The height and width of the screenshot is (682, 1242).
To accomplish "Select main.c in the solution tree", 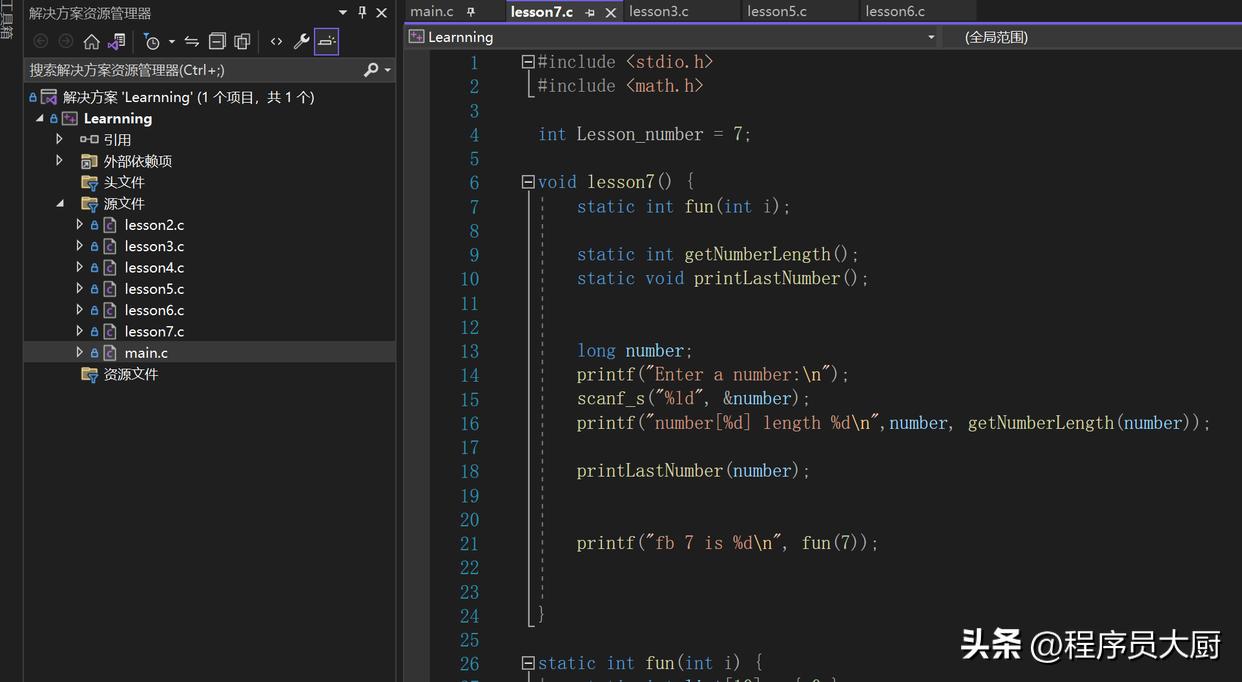I will (146, 353).
